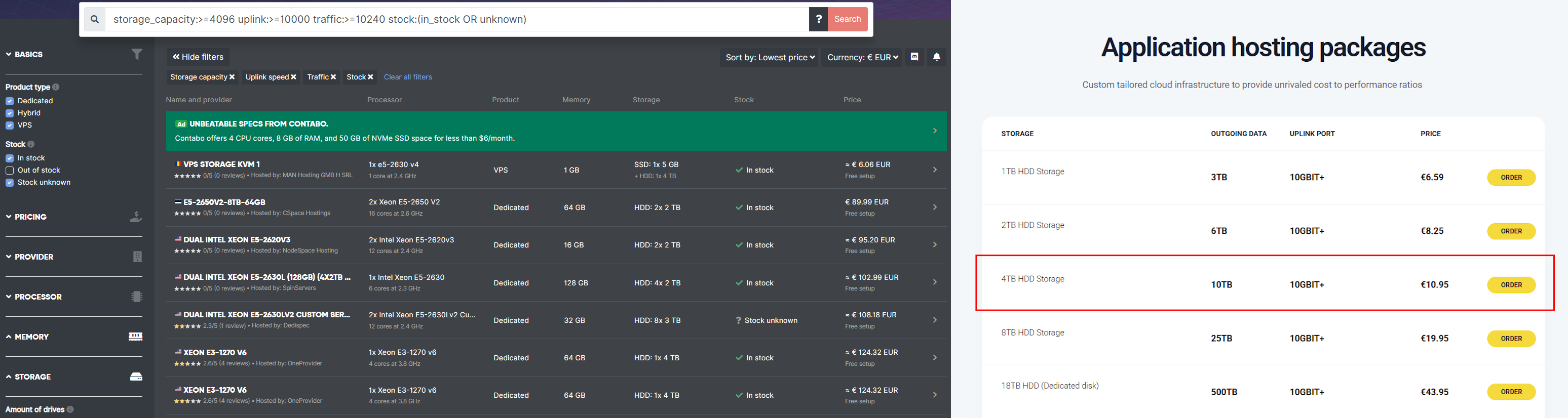Remove the Stock filter chip
The width and height of the screenshot is (1568, 418).
pos(370,77)
